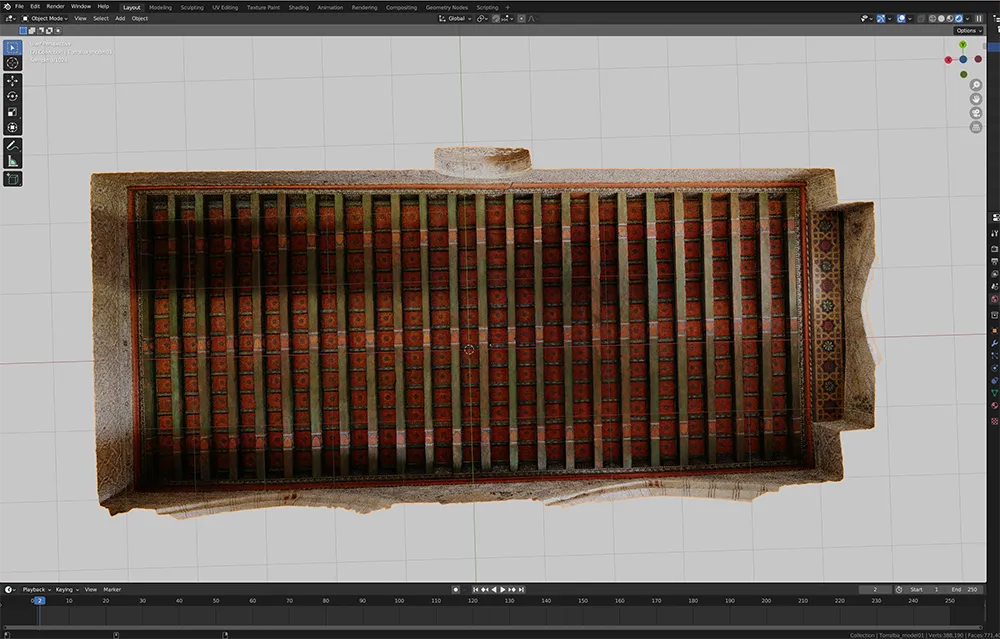Screen dimensions: 1000x639
Task: Select the Move tool
Action: click(x=13, y=80)
